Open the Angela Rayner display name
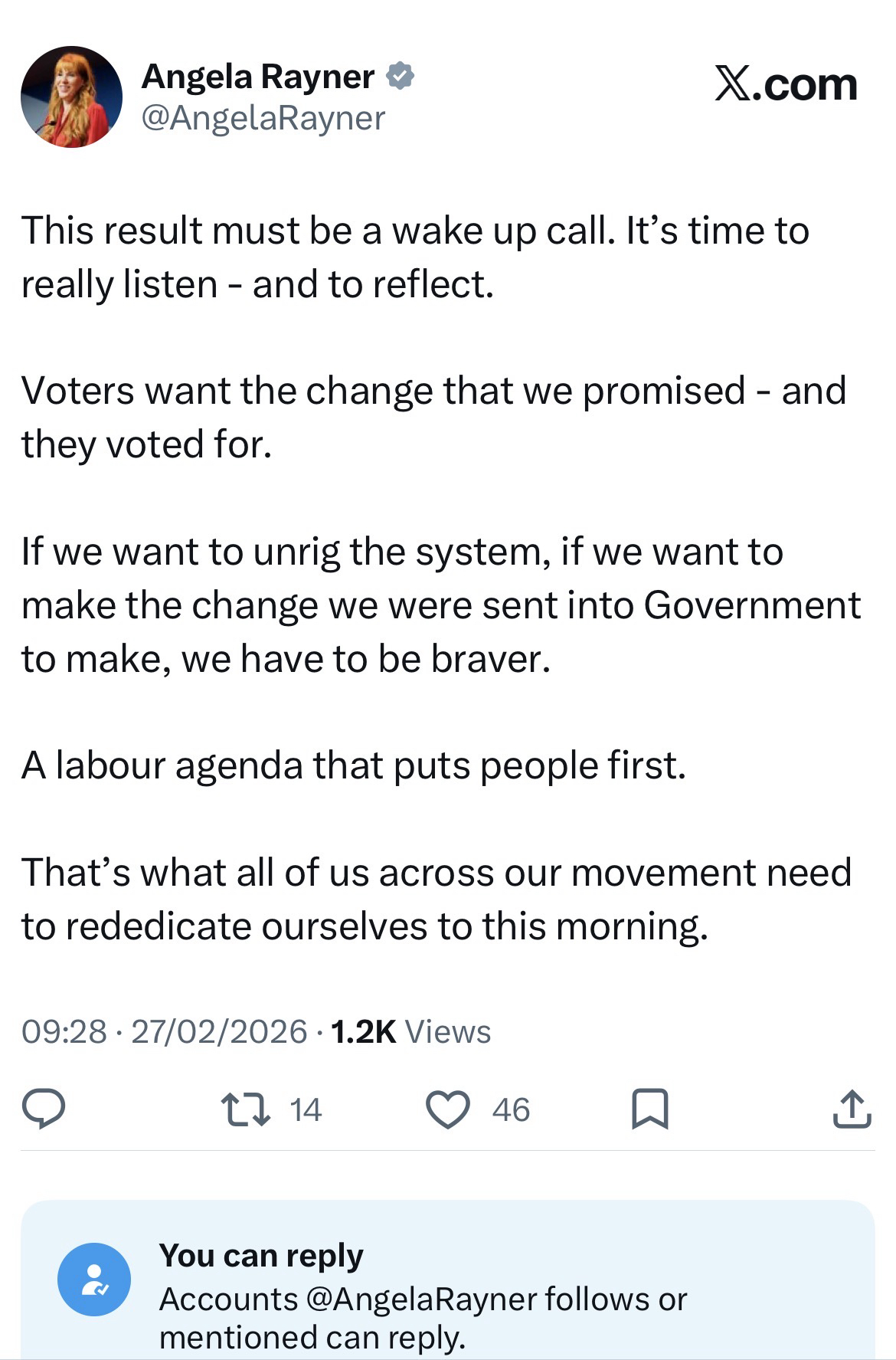This screenshot has width=896, height=1360. point(258,76)
